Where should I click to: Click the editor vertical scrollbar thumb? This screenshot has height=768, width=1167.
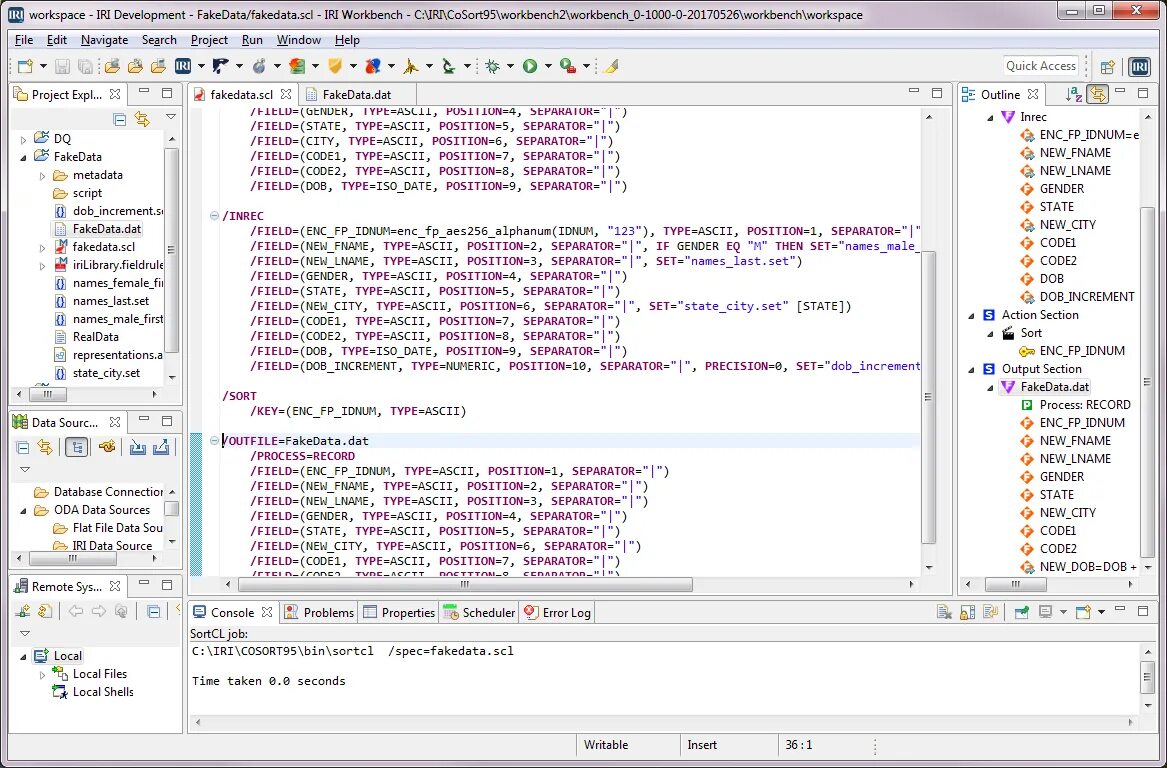pos(928,397)
